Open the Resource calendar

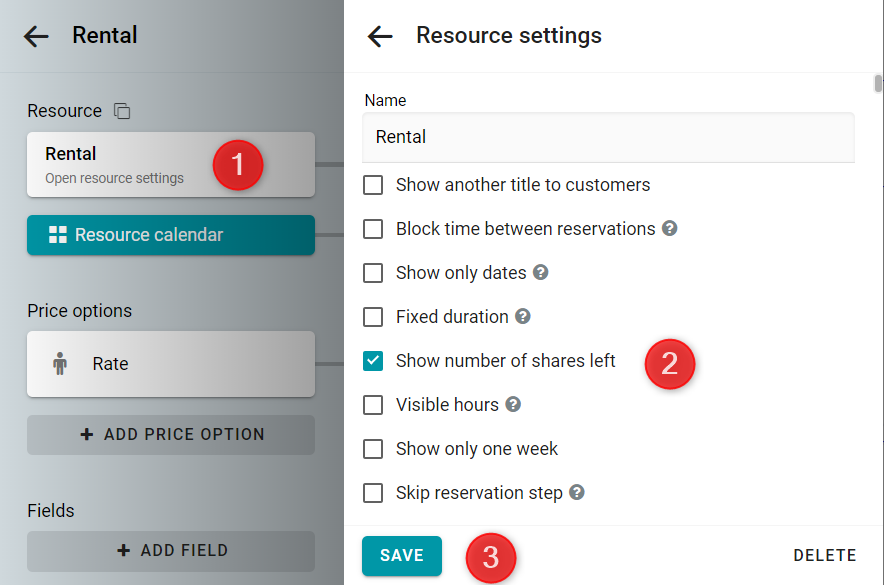171,235
